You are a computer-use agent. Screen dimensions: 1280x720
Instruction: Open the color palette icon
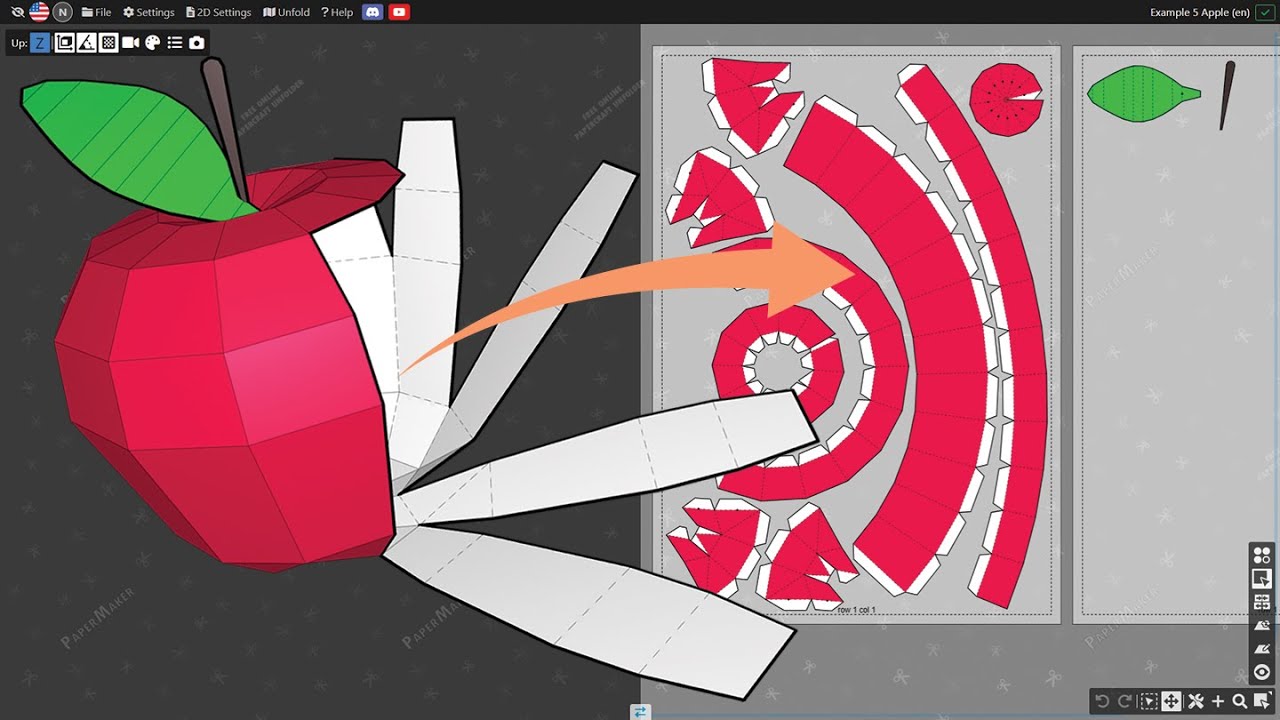tap(152, 43)
